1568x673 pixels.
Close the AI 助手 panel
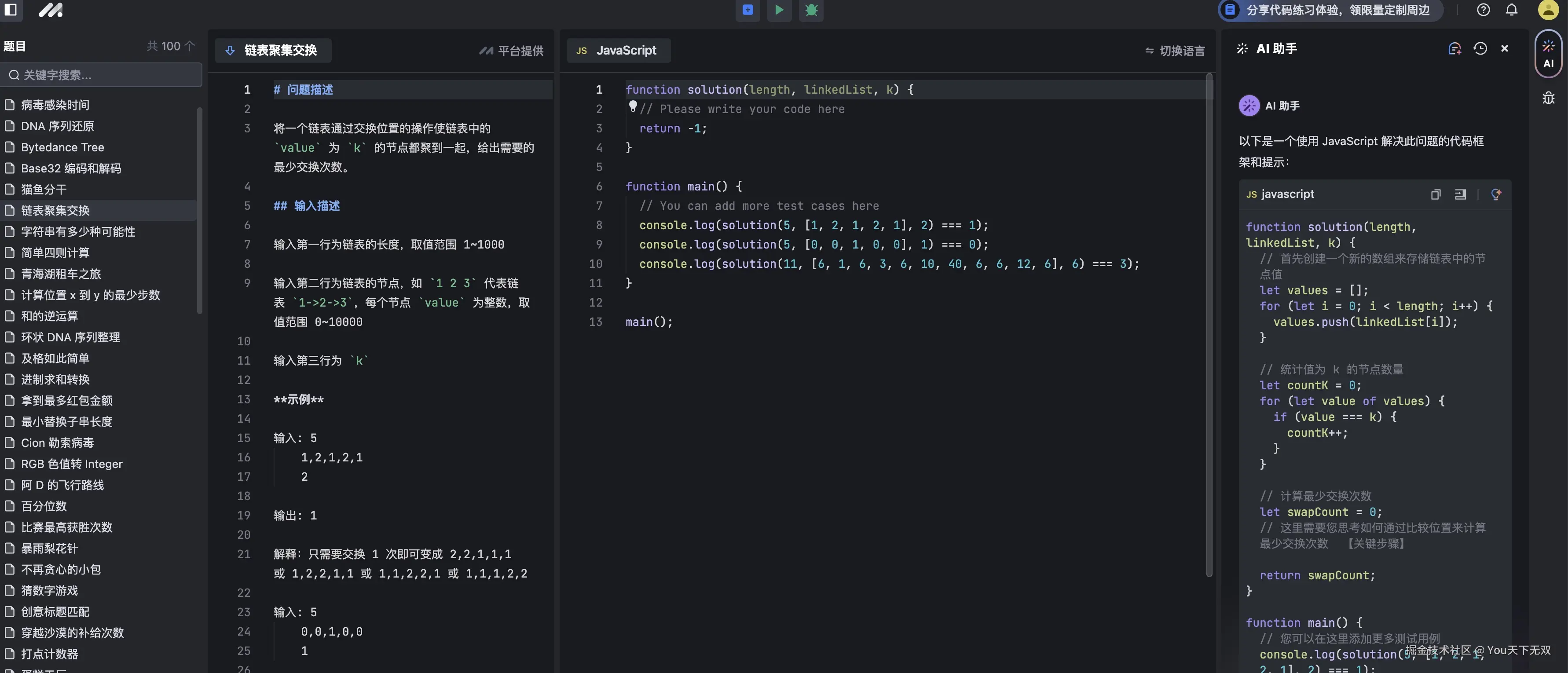click(1505, 49)
